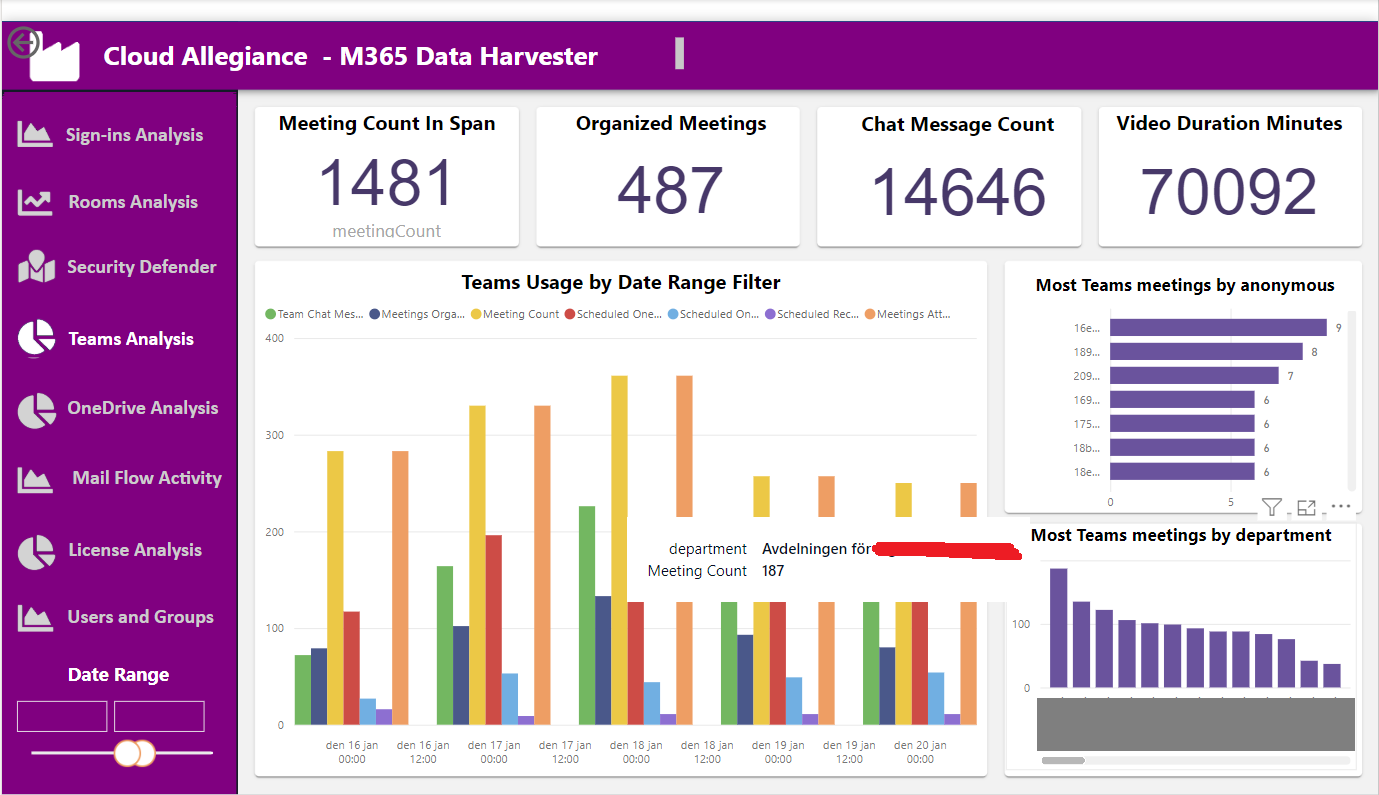The width and height of the screenshot is (1379, 795).
Task: Open the License Analysis page
Action: (135, 550)
